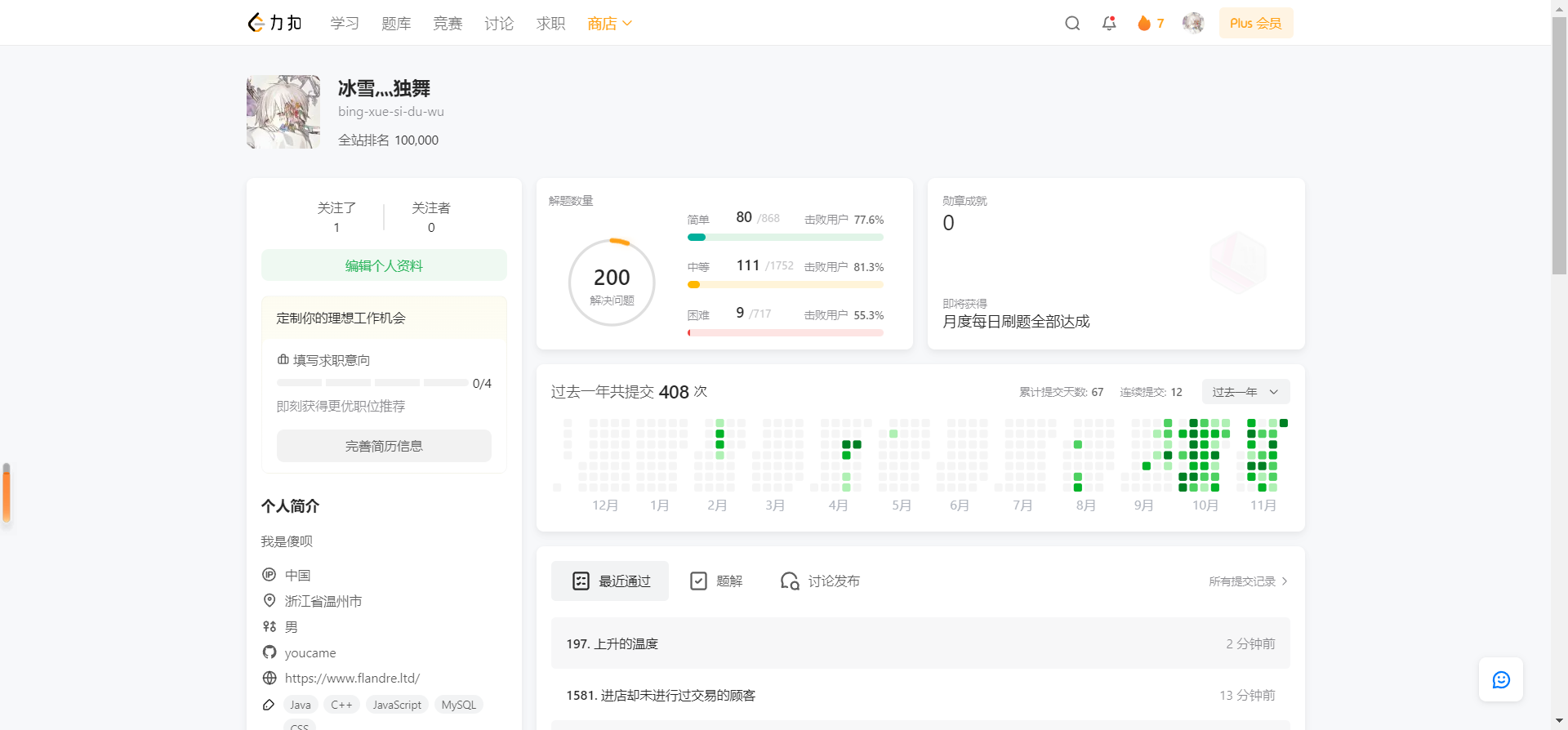Select the 最近通过 tab

(610, 581)
